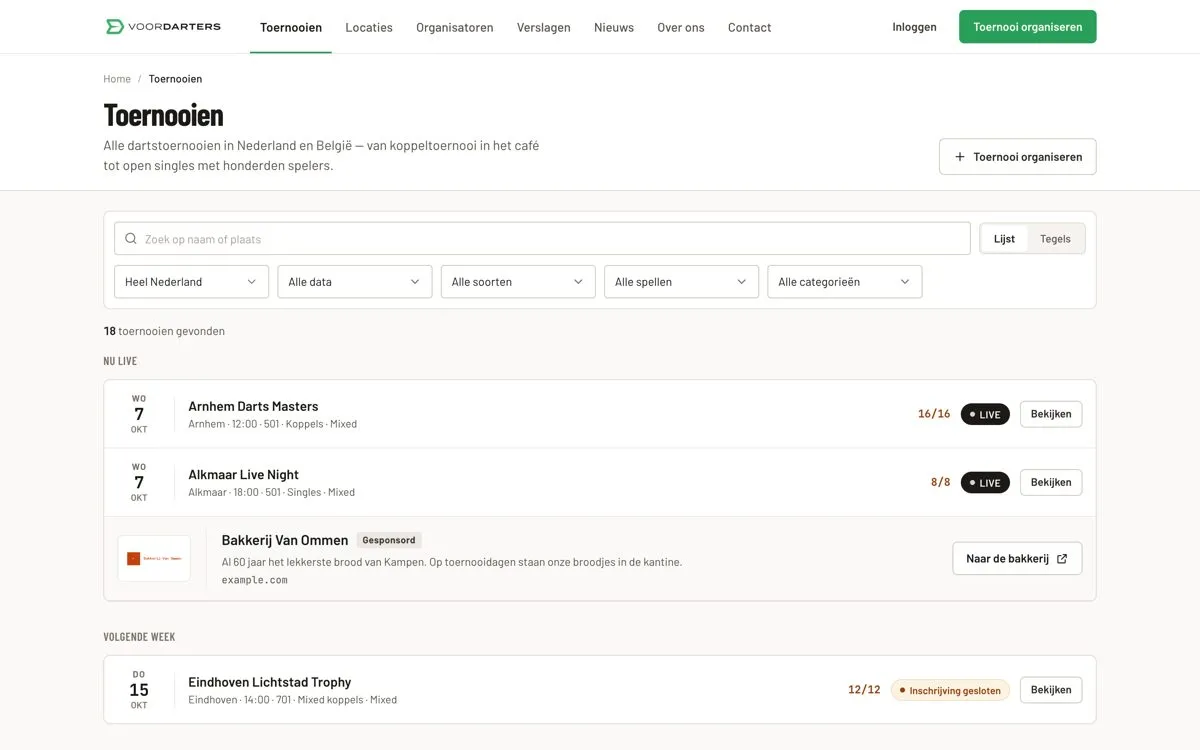Screen dimensions: 1200x750
Task: Click Bekijken for Arnhem Darts Masters
Action: pyautogui.click(x=1051, y=414)
